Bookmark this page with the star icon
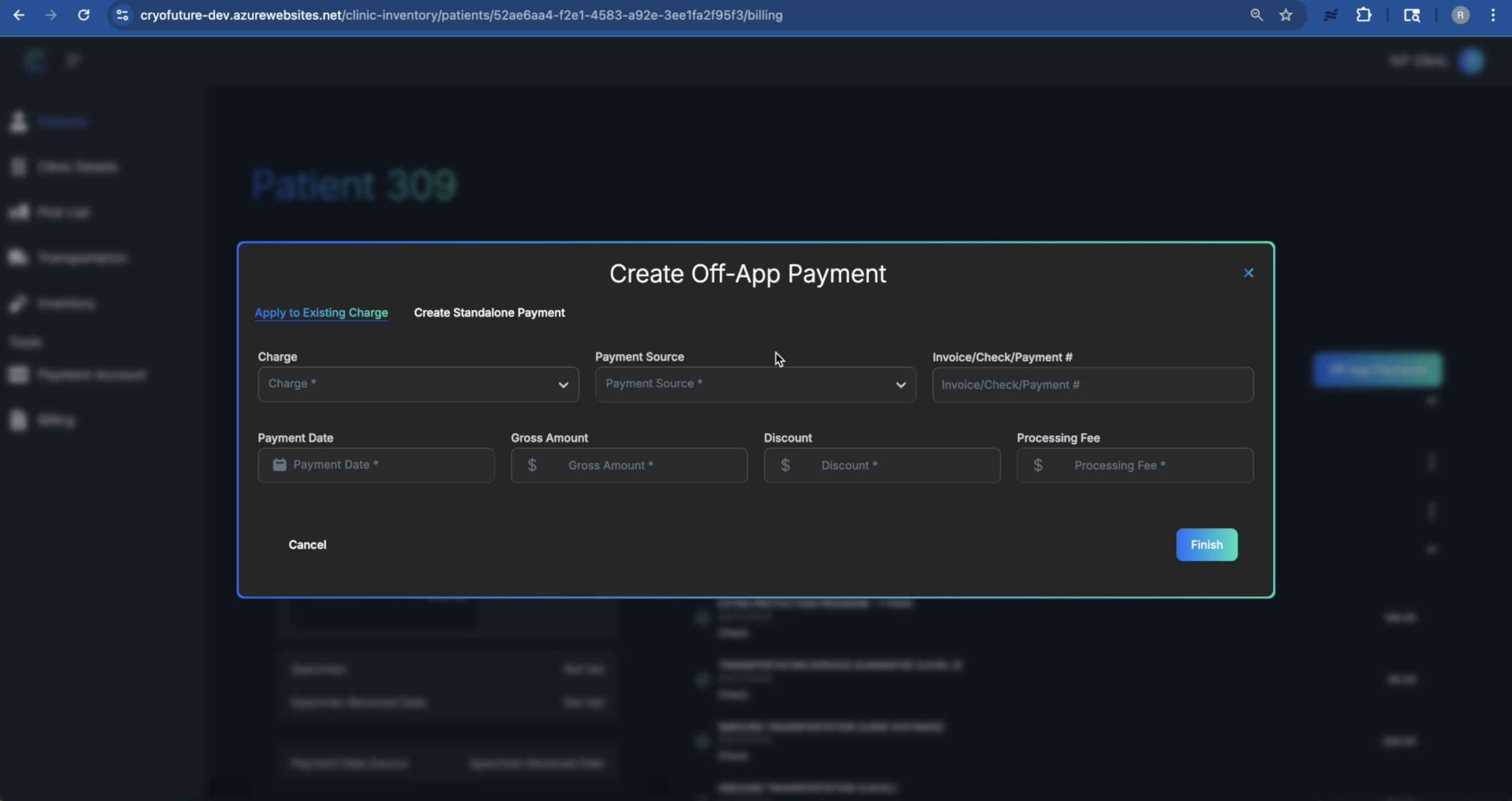The height and width of the screenshot is (801, 1512). pyautogui.click(x=1285, y=15)
